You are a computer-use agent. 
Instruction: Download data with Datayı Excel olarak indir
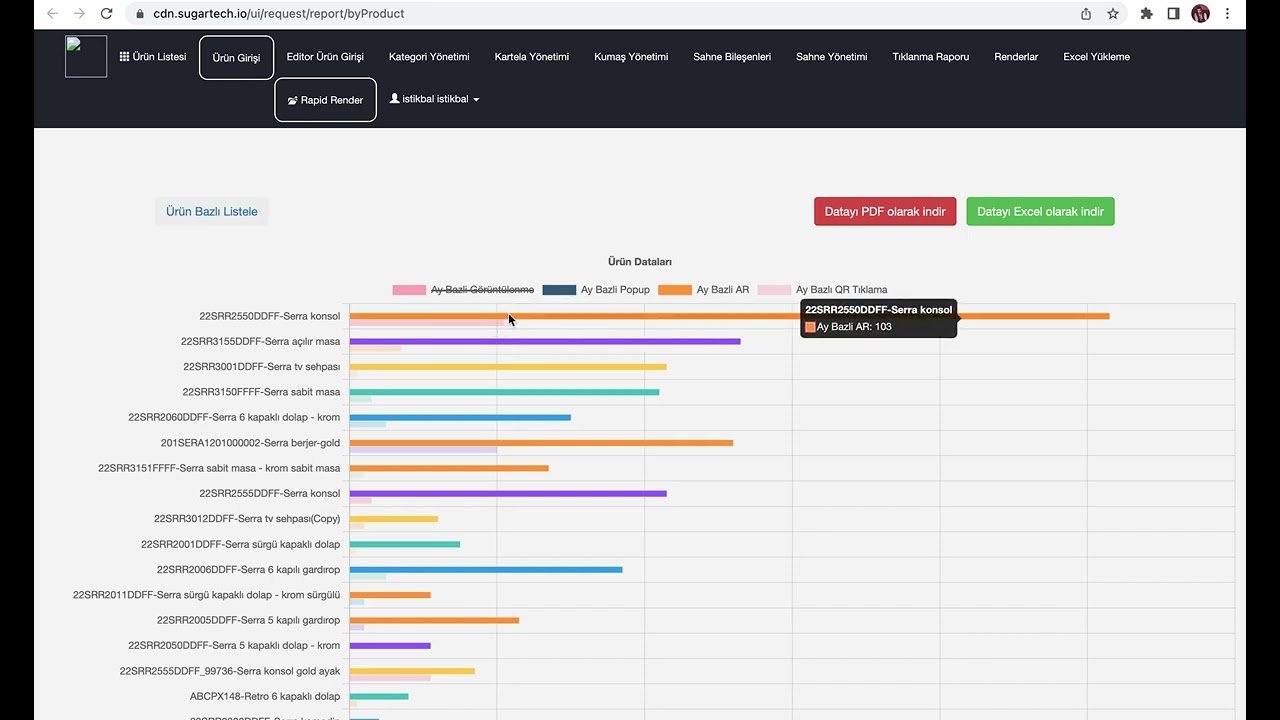[1040, 212]
